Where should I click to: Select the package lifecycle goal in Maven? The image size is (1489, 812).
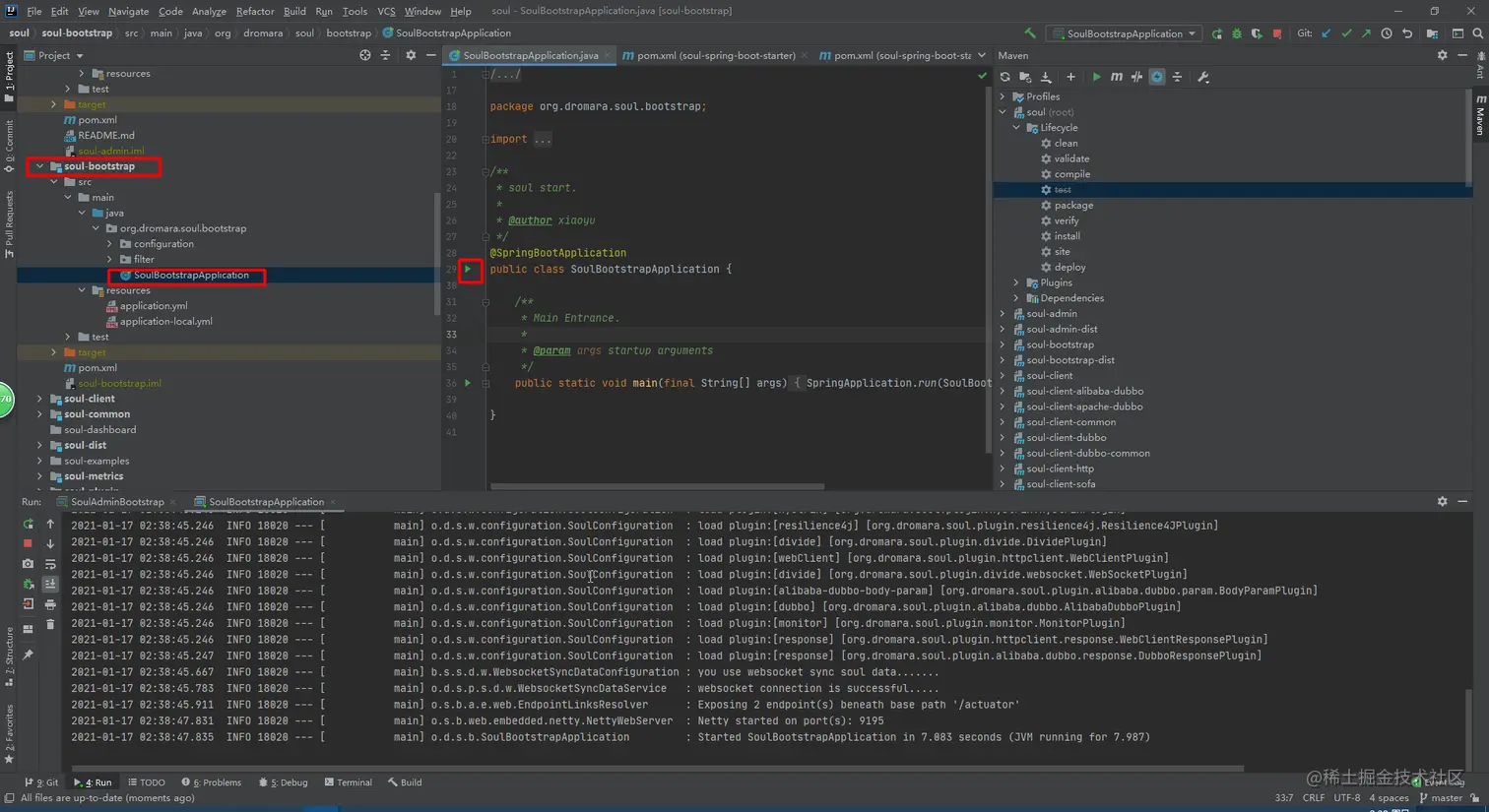pos(1072,205)
